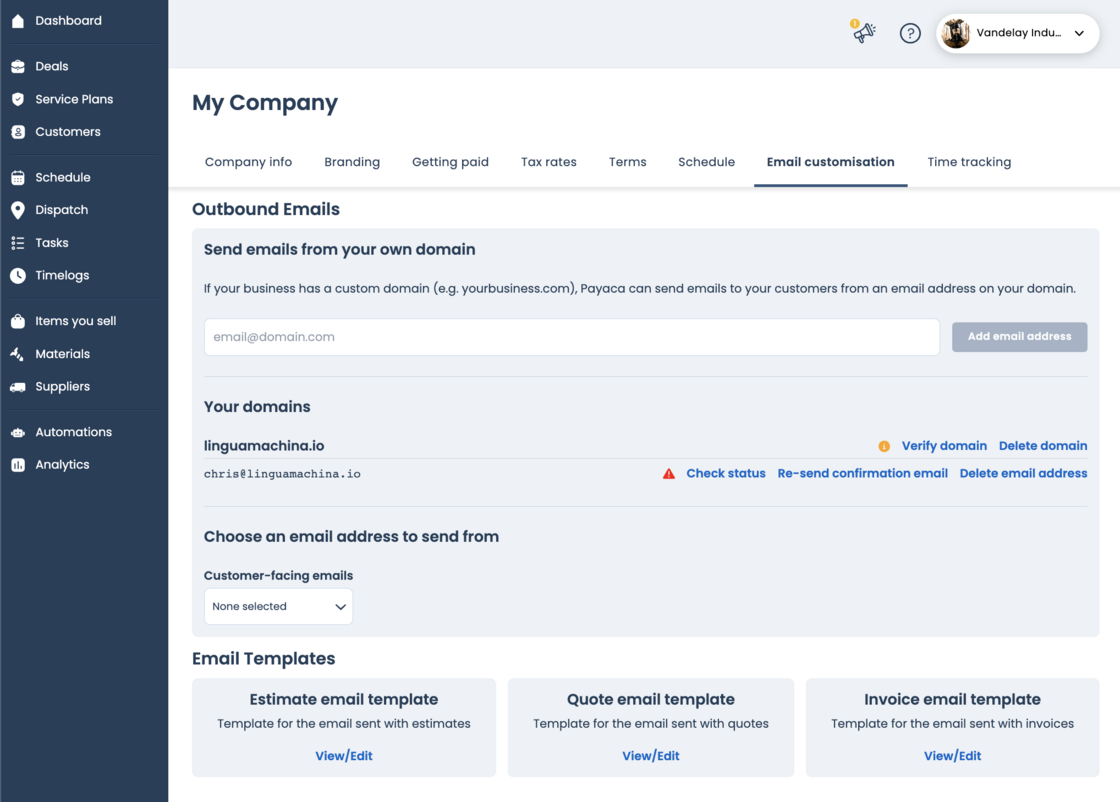Screen dimensions: 1120x802
Task: Click Re-send confirmation email link
Action: [862, 474]
